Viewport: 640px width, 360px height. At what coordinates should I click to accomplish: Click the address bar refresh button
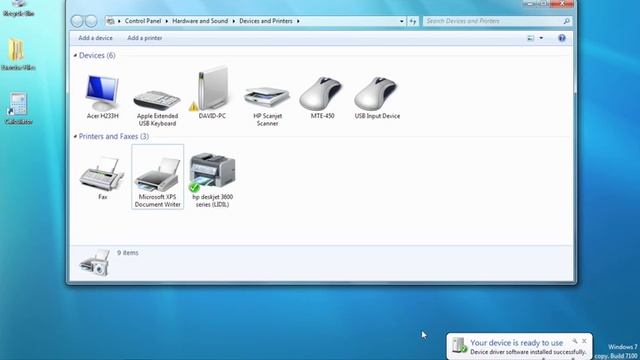point(413,21)
